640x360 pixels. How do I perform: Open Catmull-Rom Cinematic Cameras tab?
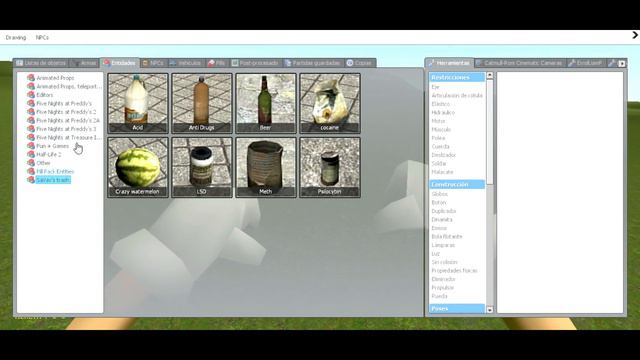point(520,63)
